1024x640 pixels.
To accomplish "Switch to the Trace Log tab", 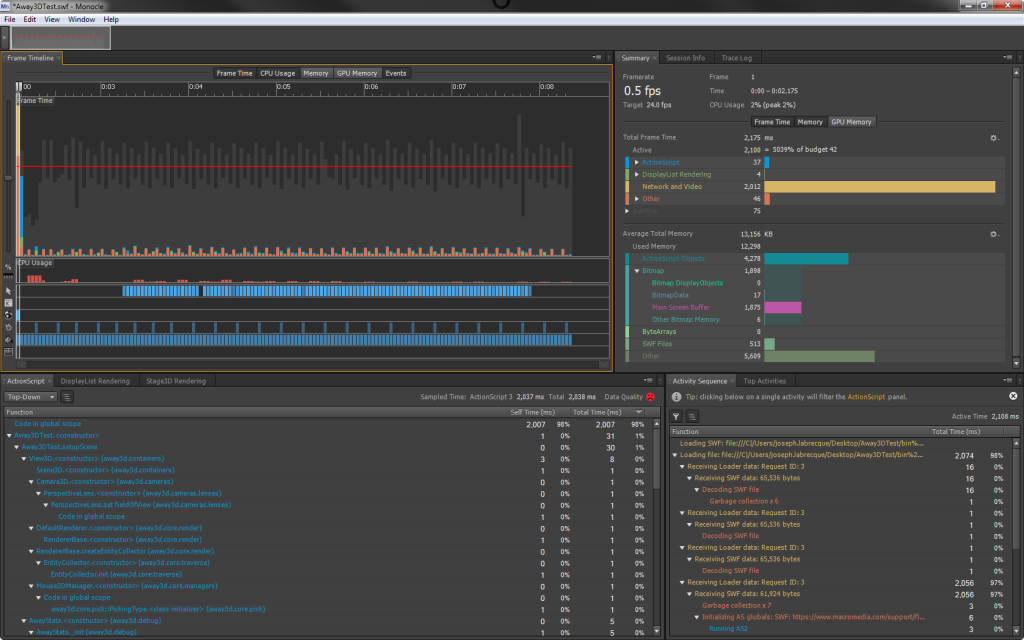I will click(737, 58).
